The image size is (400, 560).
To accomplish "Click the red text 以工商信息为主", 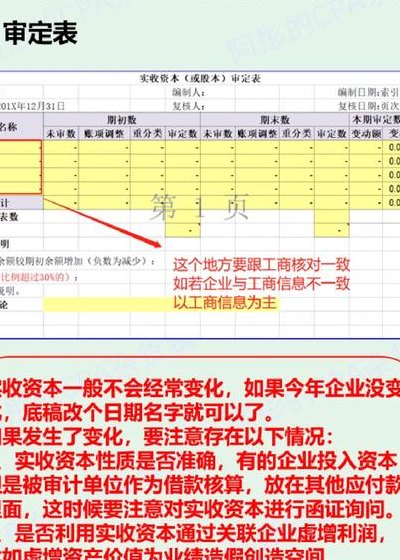I will coord(225,302).
